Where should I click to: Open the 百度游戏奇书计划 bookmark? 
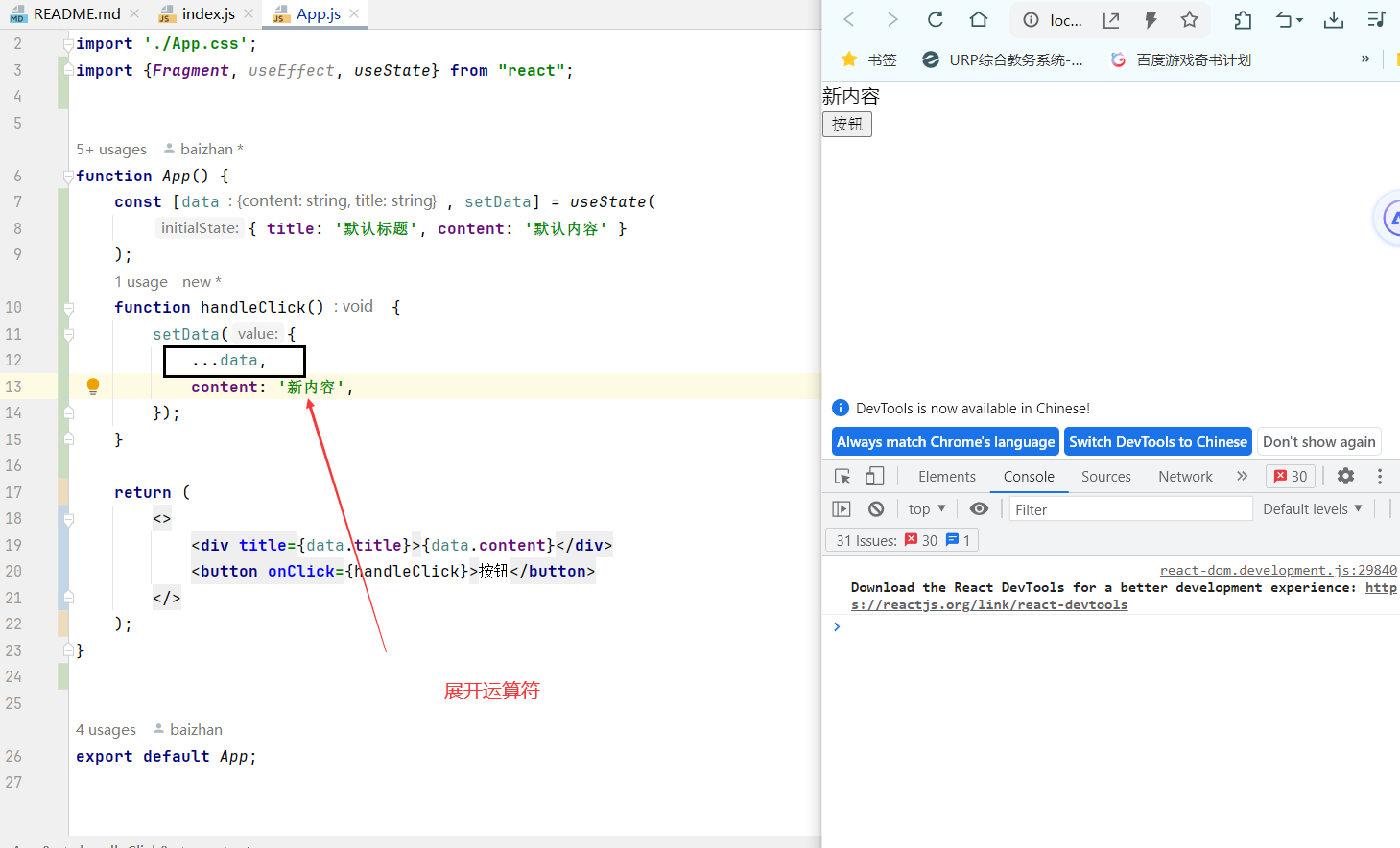(1181, 59)
